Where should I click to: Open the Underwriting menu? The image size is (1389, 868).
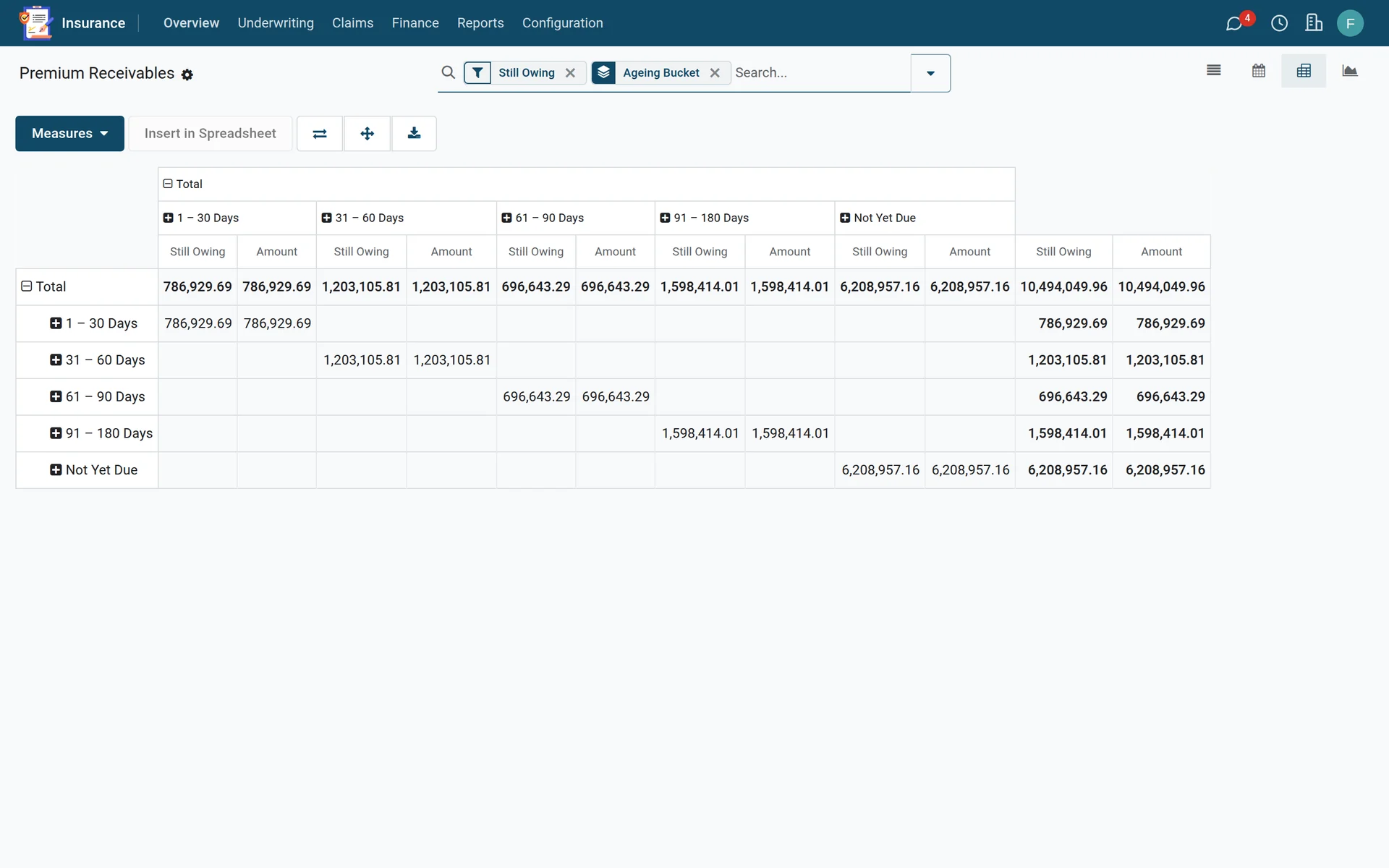pyautogui.click(x=276, y=23)
